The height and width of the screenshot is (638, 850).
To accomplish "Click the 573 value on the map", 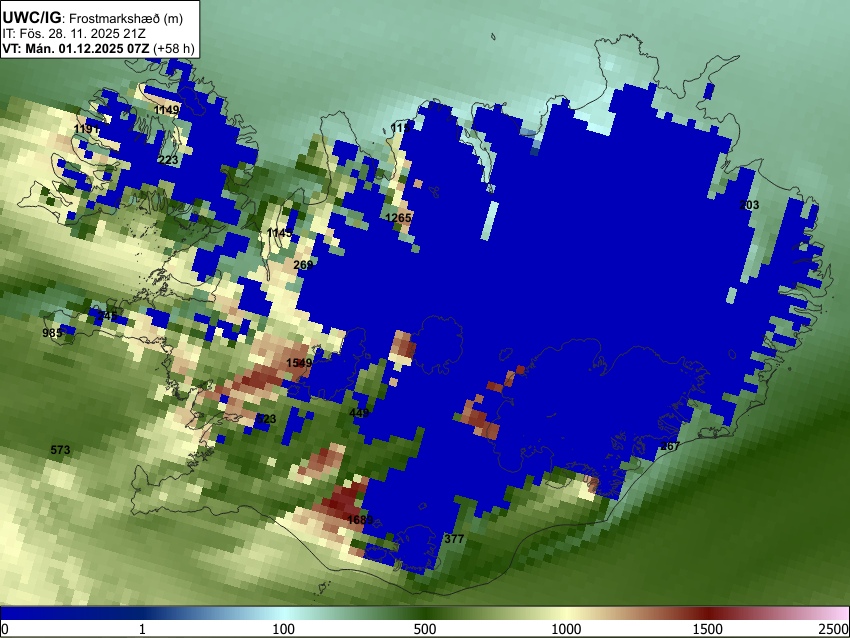I will click(x=60, y=450).
